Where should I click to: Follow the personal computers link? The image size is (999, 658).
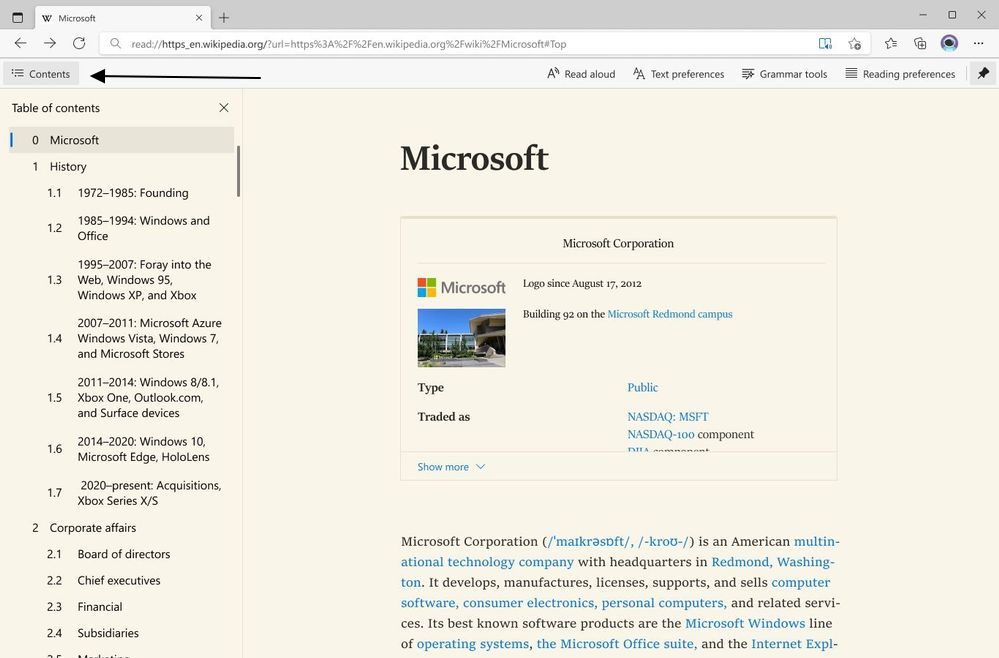coord(664,603)
